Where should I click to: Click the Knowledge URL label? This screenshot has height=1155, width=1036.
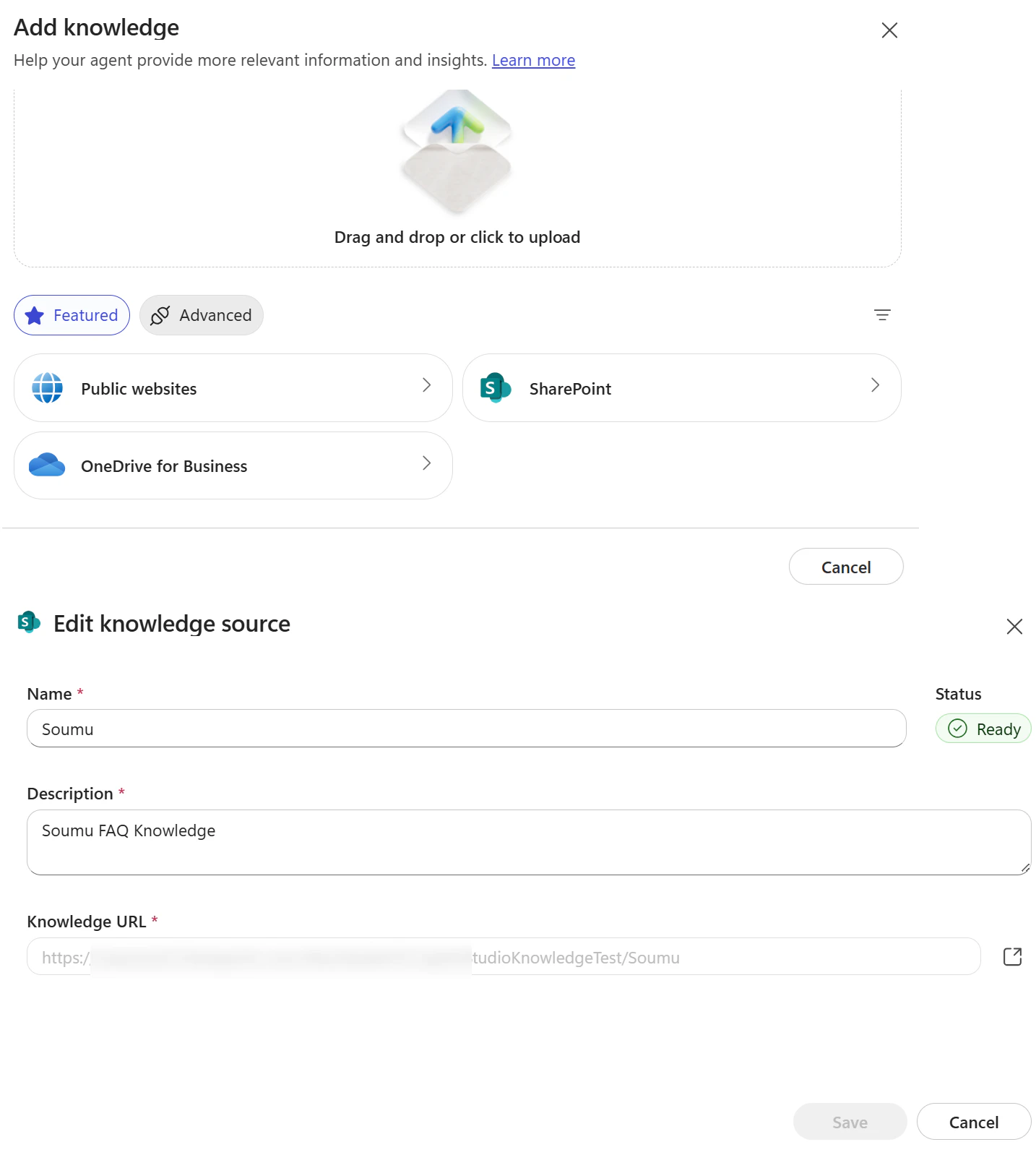click(x=87, y=922)
